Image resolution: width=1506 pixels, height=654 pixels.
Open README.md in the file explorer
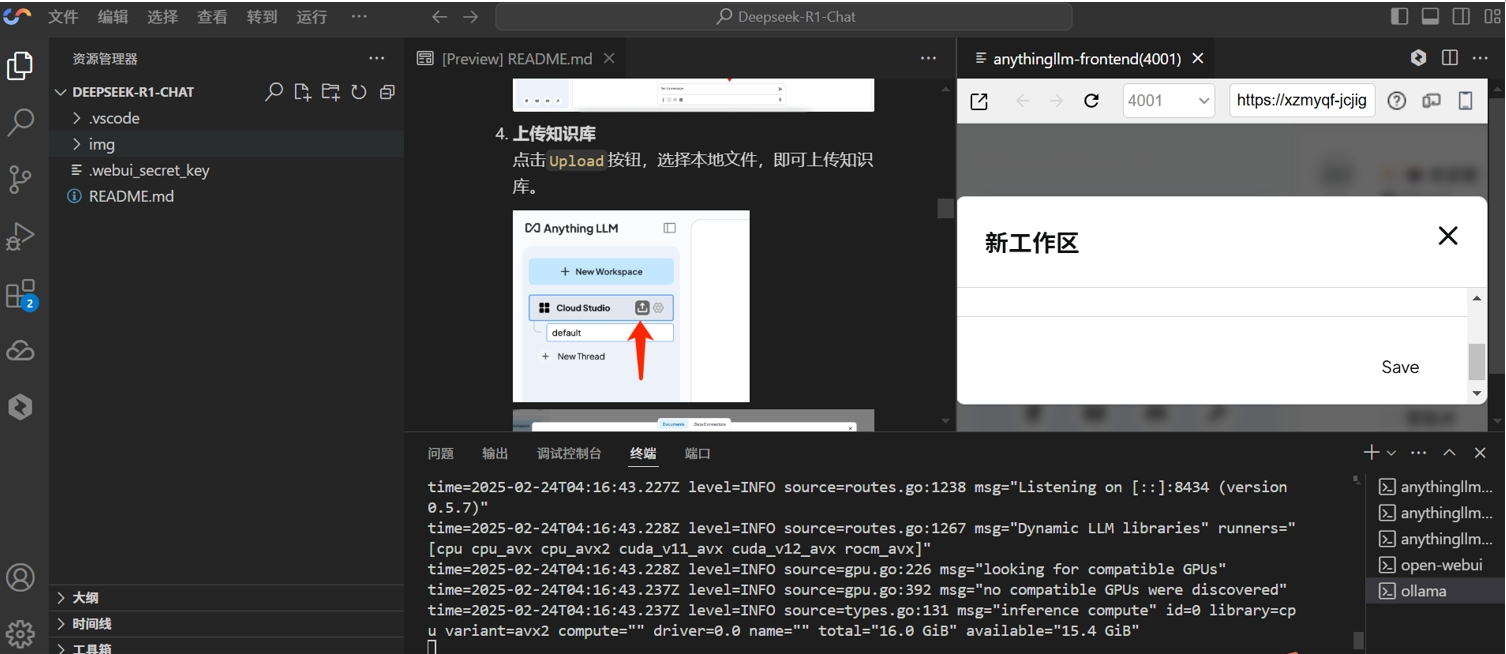[131, 196]
